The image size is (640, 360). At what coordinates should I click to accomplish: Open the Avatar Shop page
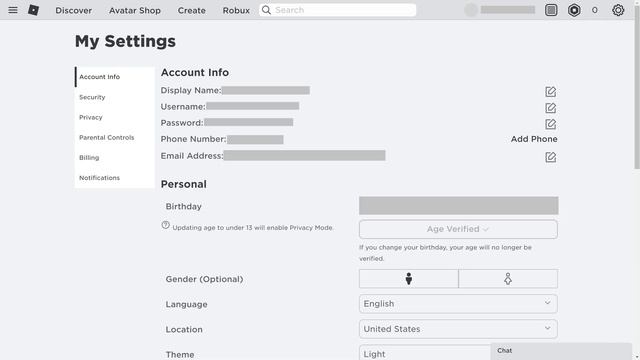[x=135, y=10]
